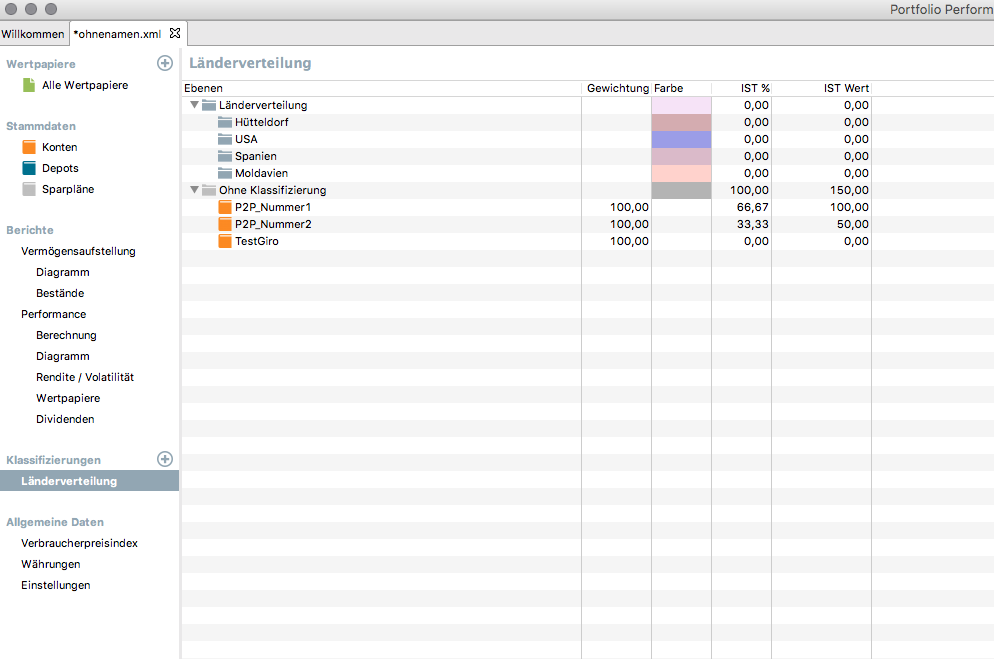Select the P2P_Nummer1 row label
Viewport: 994px width, 659px height.
pyautogui.click(x=273, y=207)
